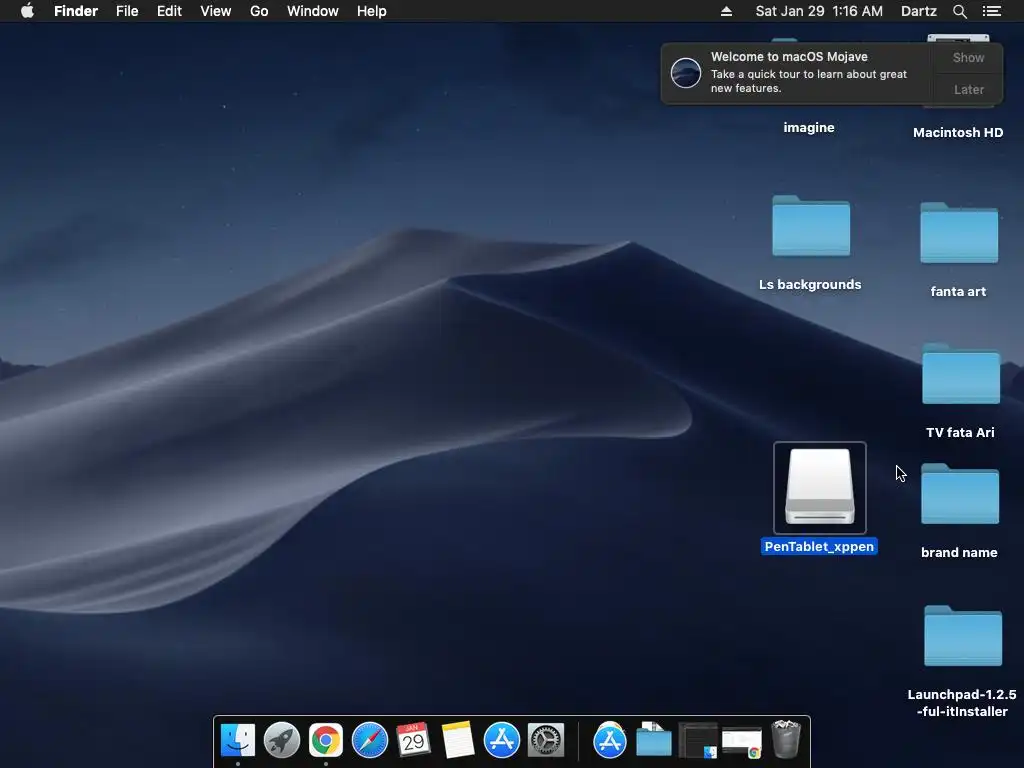Select the PenTablet_xppen disk icon
1024x768 pixels.
[x=820, y=487]
